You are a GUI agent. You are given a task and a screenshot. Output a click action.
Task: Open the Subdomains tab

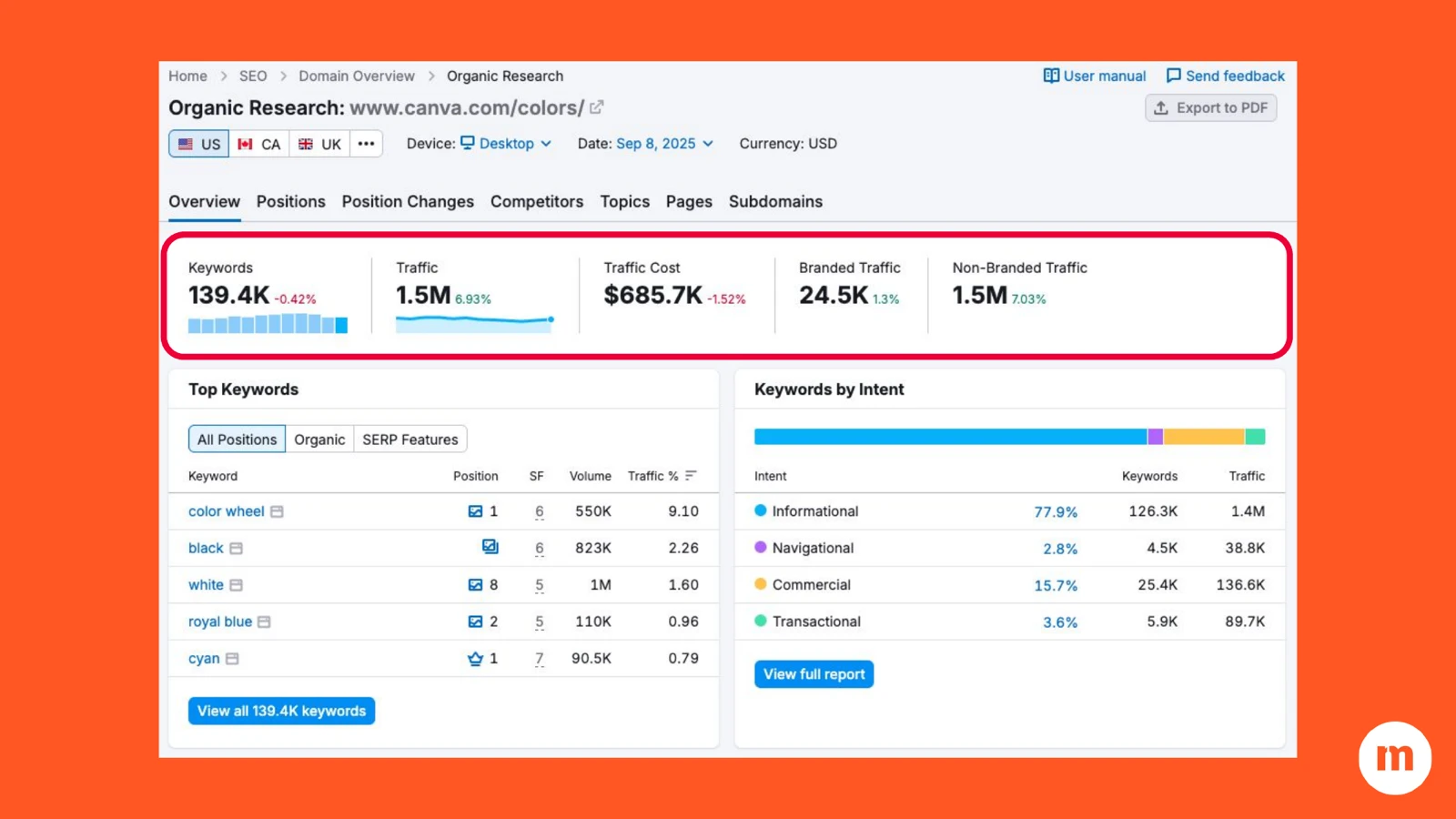point(775,202)
